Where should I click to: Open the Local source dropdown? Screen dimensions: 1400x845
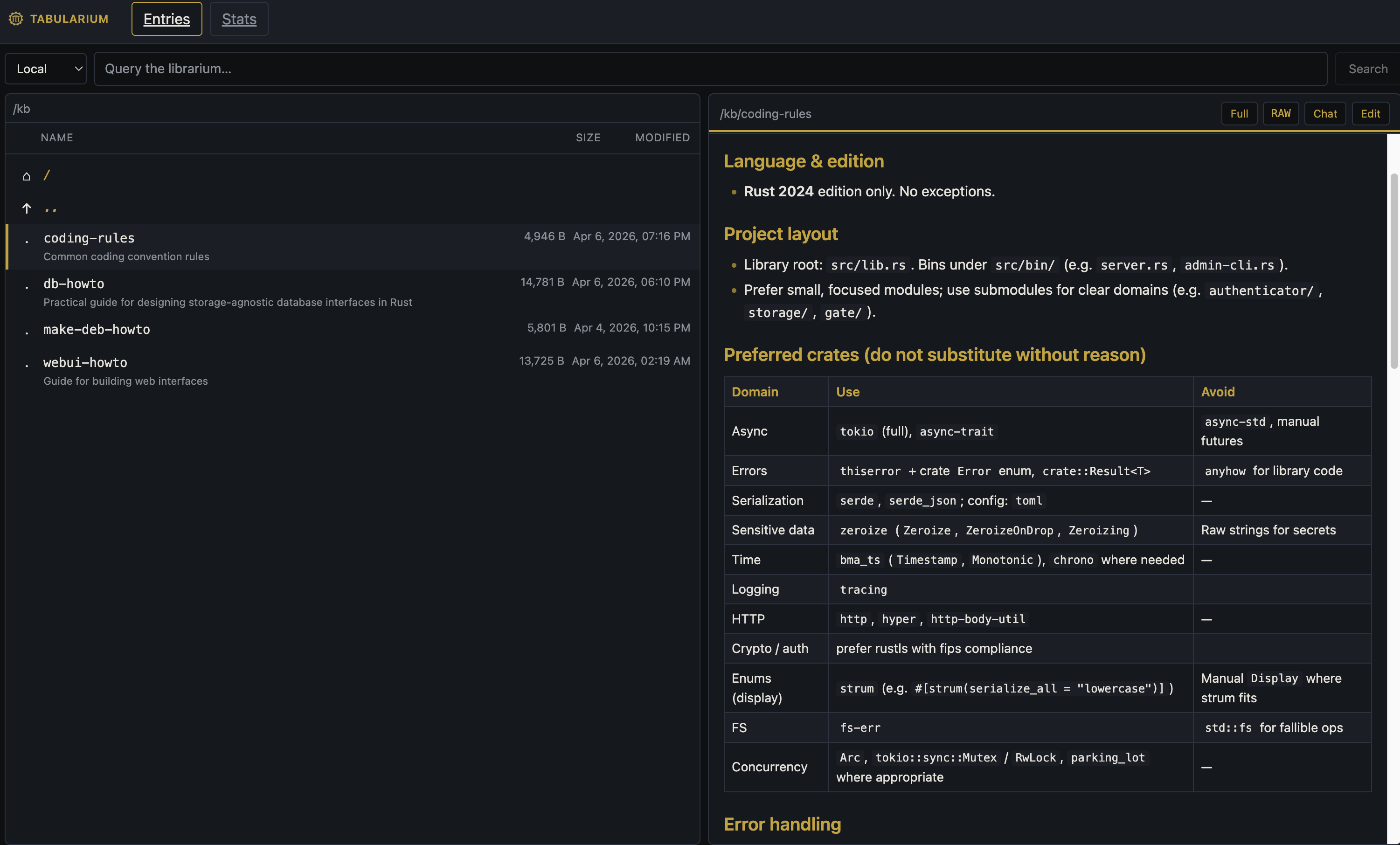point(46,69)
